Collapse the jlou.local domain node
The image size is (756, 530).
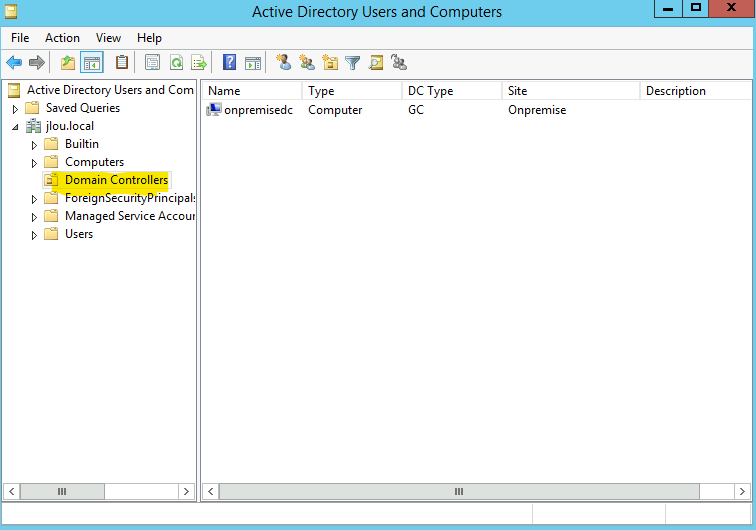pyautogui.click(x=15, y=127)
